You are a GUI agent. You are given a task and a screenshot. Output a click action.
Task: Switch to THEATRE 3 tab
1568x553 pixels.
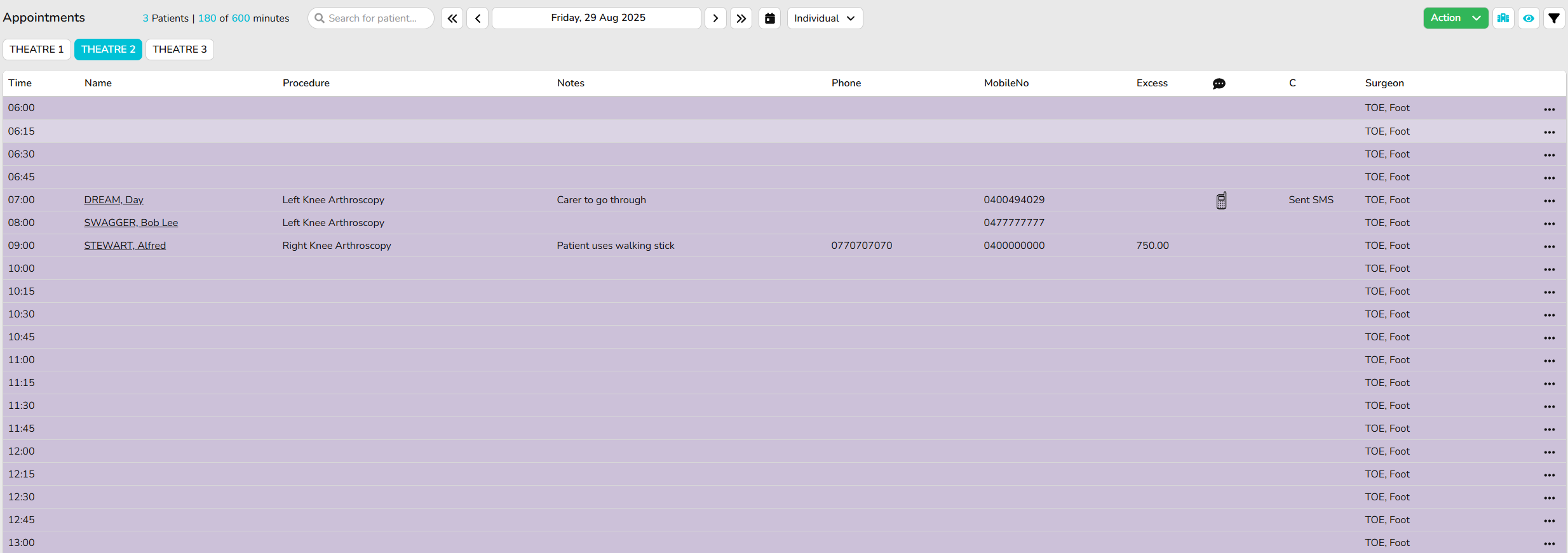[x=180, y=50]
